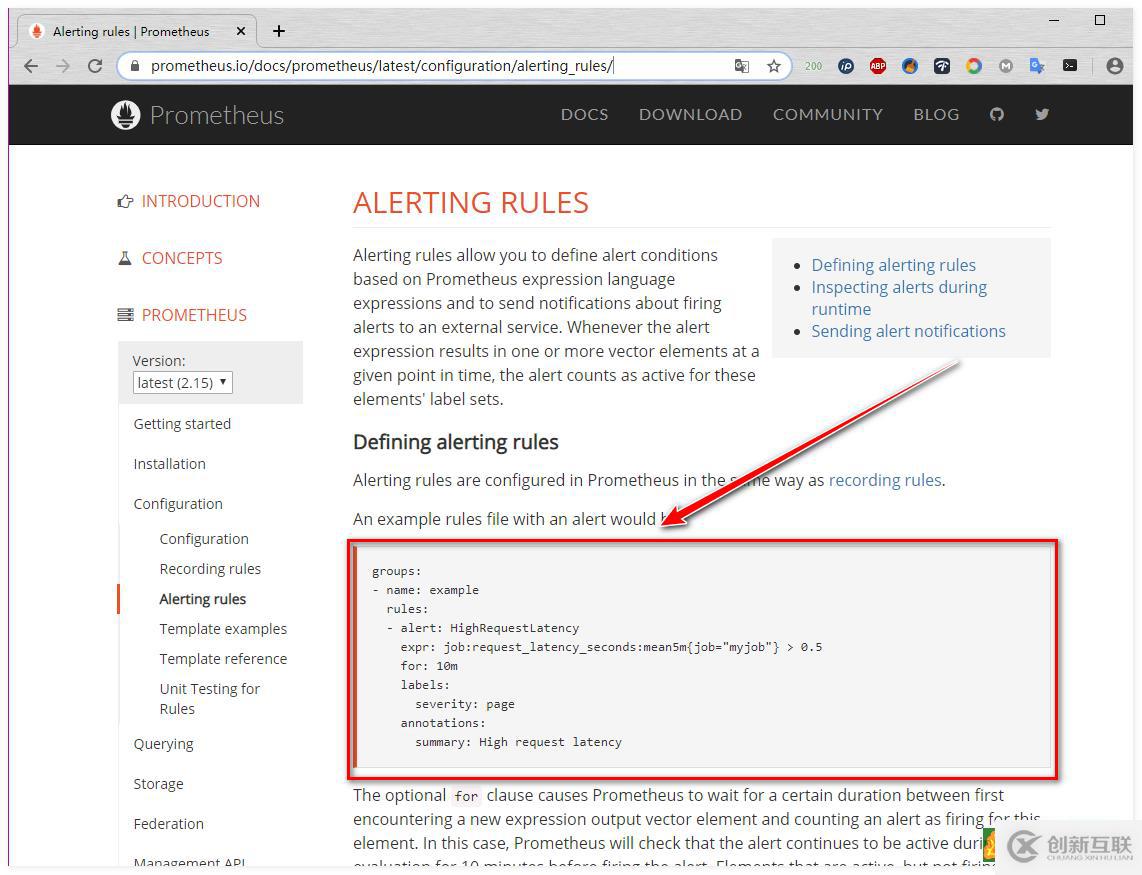Click the padlock site info icon
1142x875 pixels.
pyautogui.click(x=135, y=66)
